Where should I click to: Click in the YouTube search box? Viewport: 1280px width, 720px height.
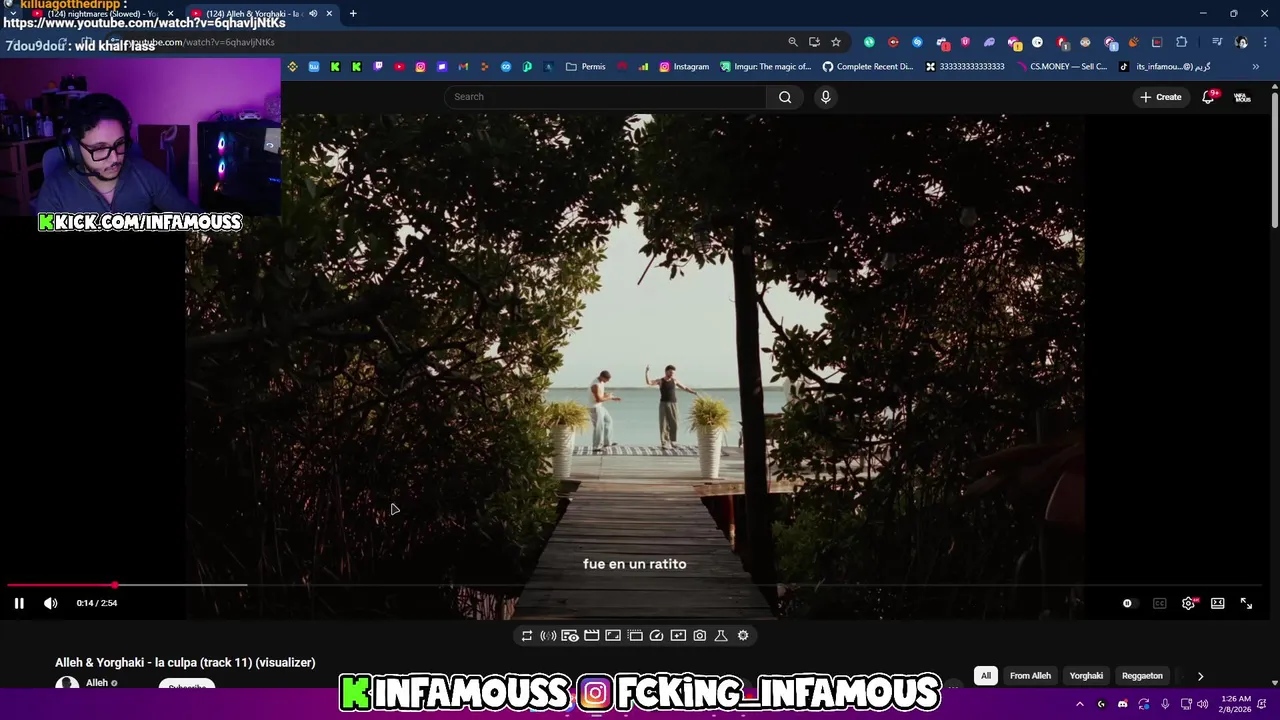click(x=605, y=97)
